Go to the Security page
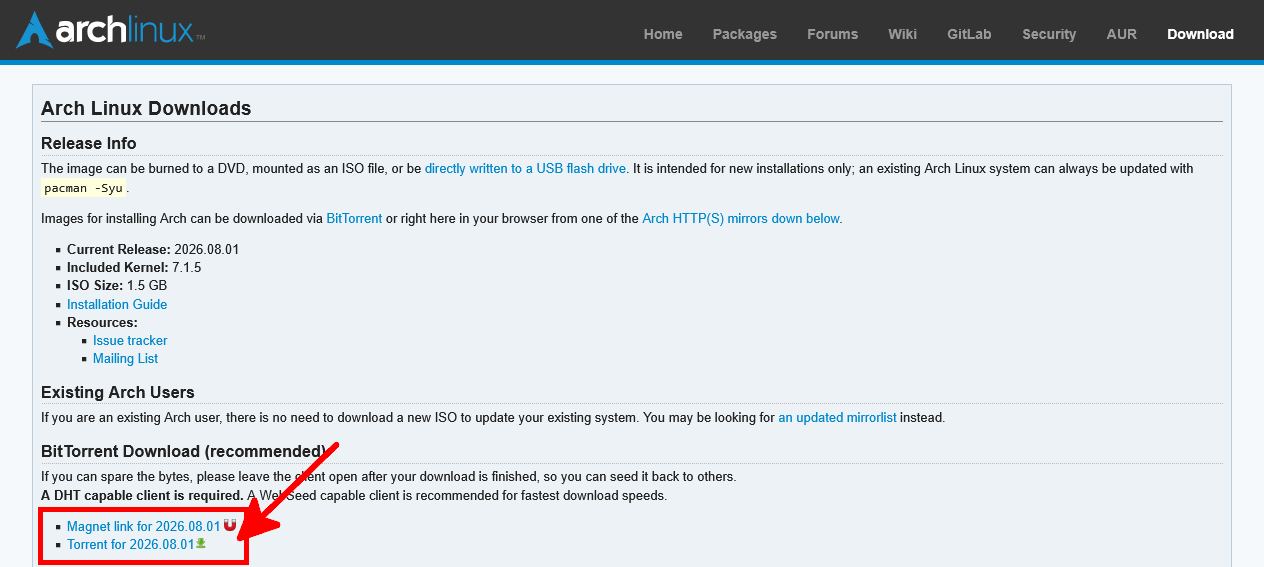Image resolution: width=1264 pixels, height=567 pixels. (1049, 34)
